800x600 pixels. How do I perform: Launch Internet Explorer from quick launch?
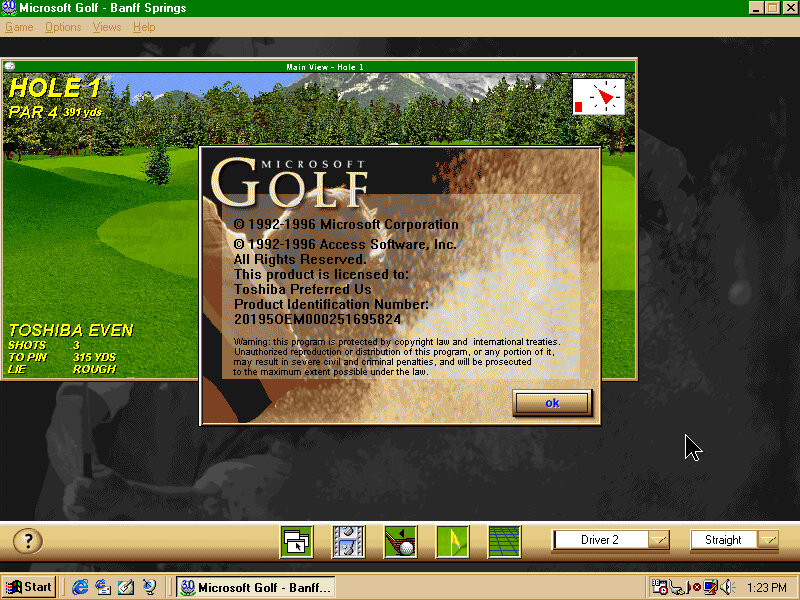coord(80,587)
